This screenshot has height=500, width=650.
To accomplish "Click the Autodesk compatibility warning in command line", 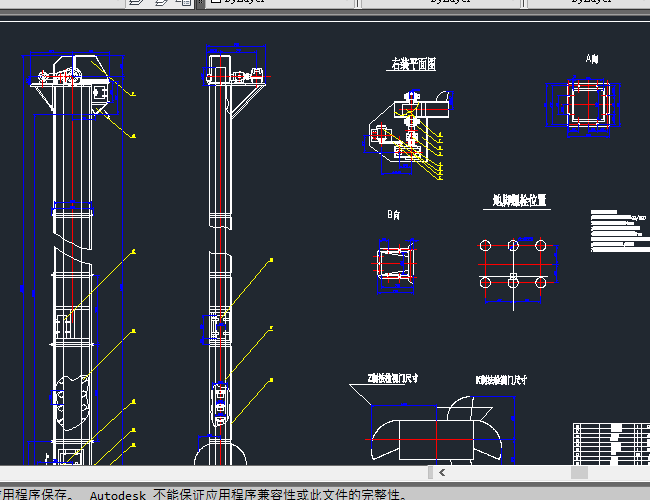I will (x=203, y=494).
